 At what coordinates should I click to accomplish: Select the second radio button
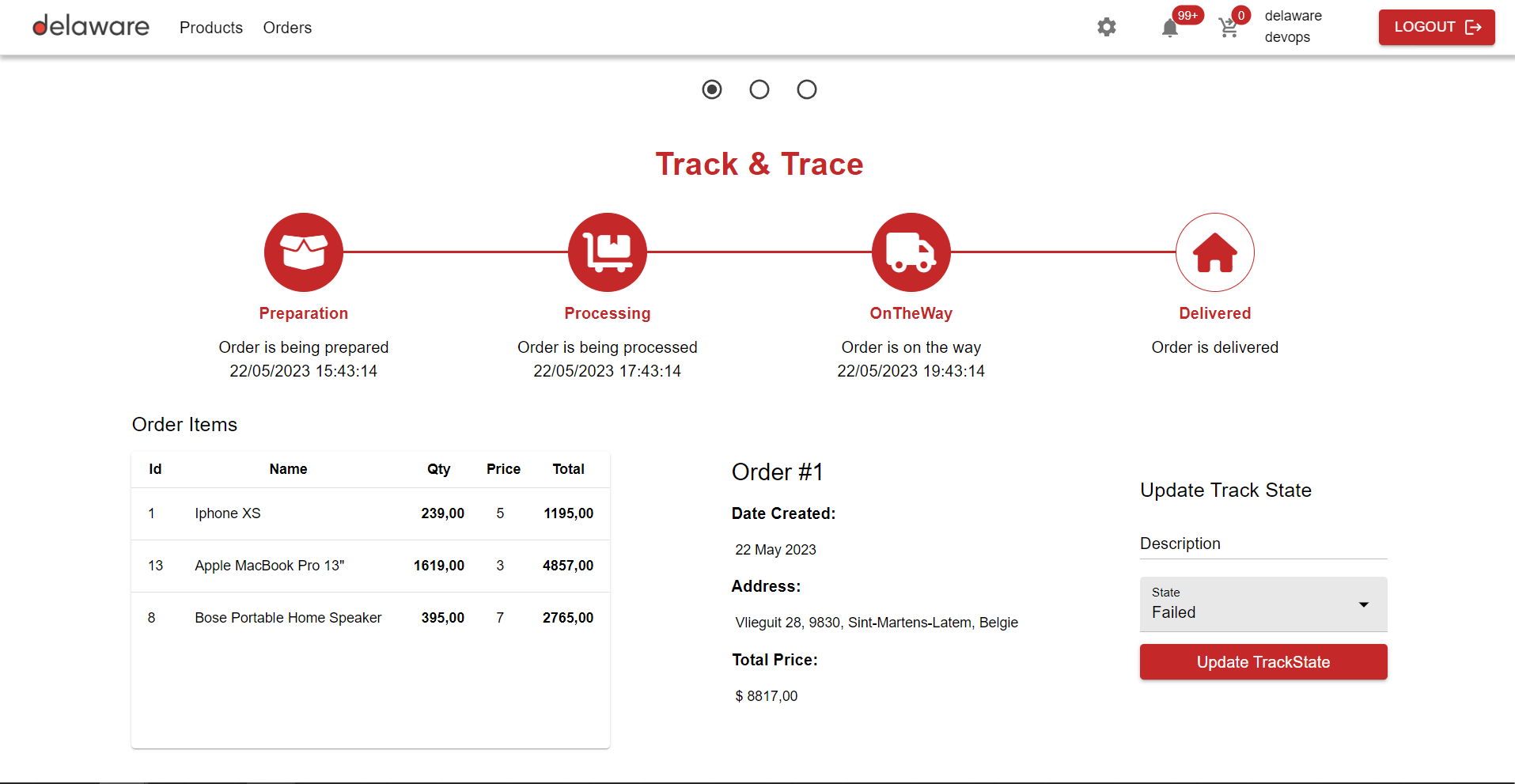[x=759, y=89]
